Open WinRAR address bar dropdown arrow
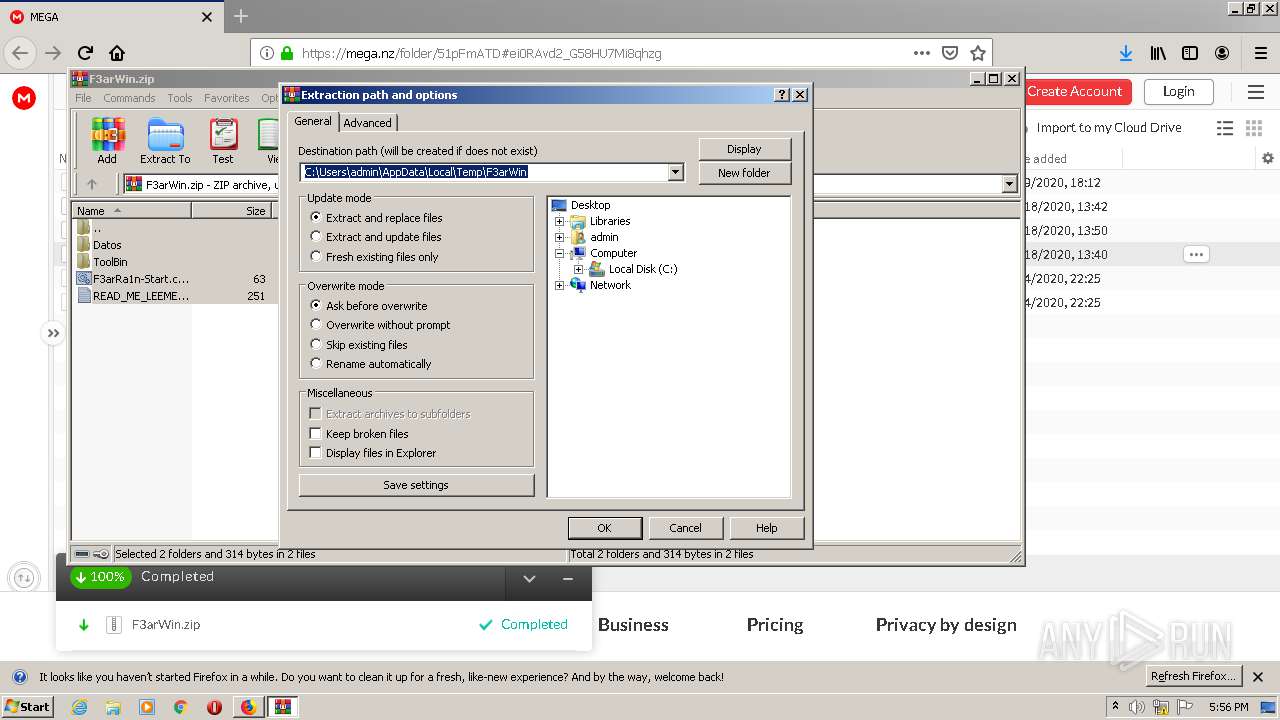The image size is (1280, 720). [1009, 184]
